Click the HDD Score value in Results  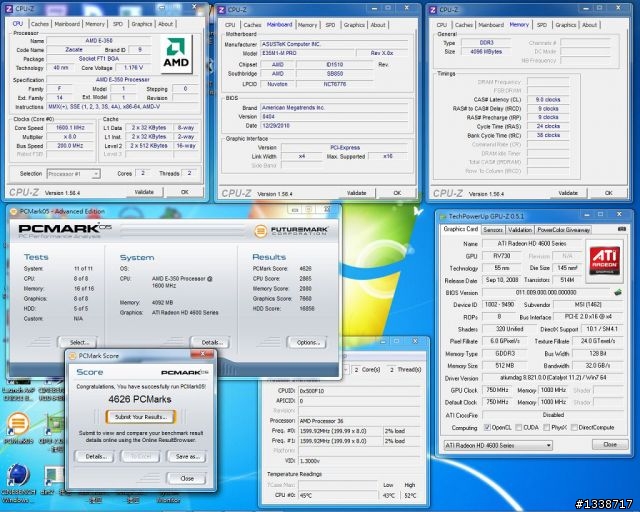[306, 309]
